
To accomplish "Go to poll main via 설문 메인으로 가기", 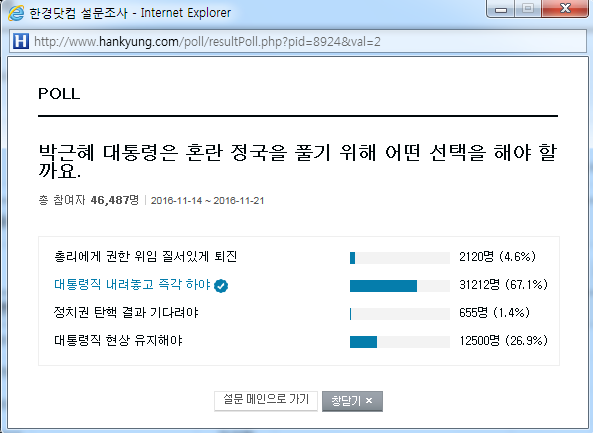I will click(x=266, y=400).
